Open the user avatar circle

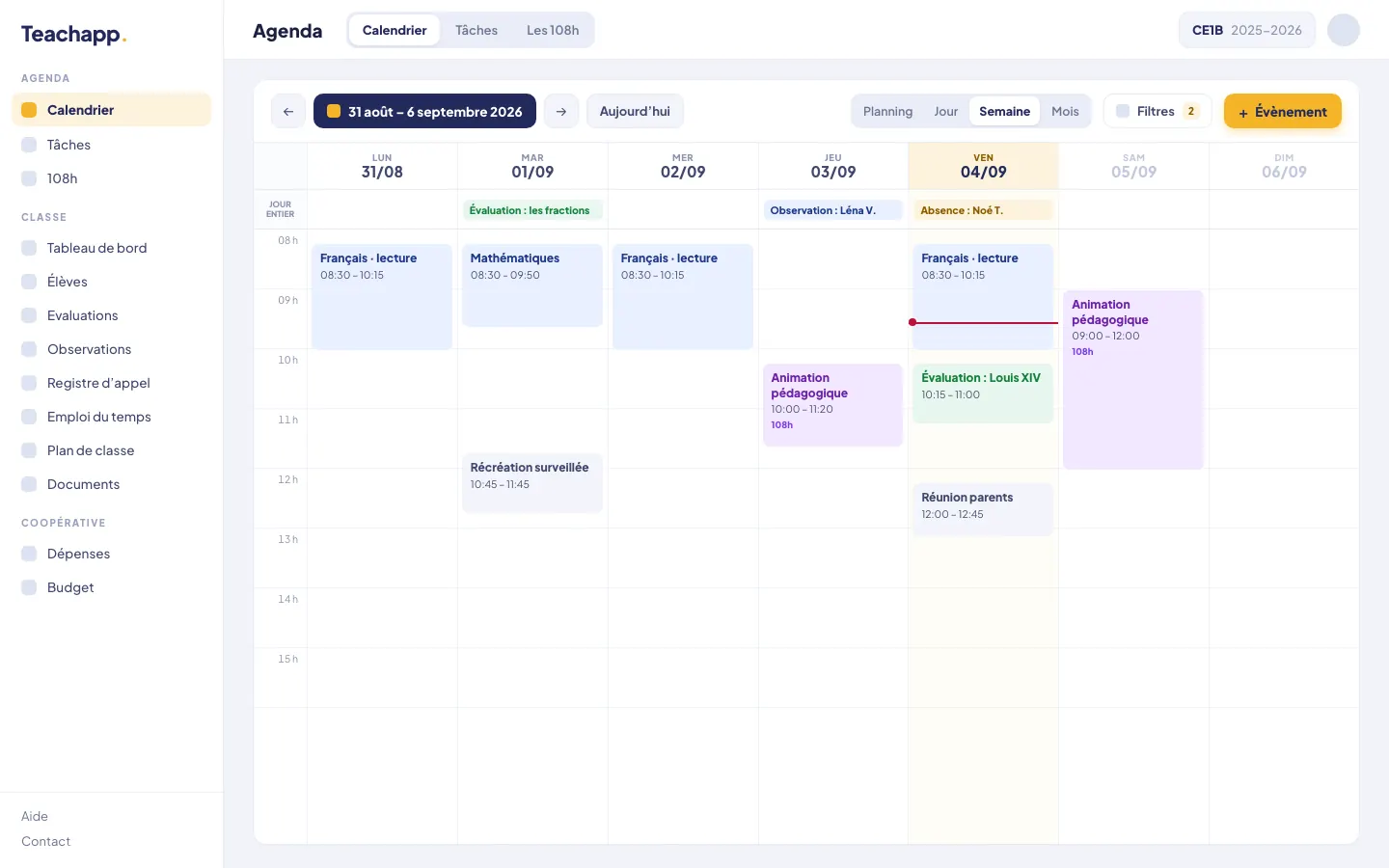pos(1344,30)
